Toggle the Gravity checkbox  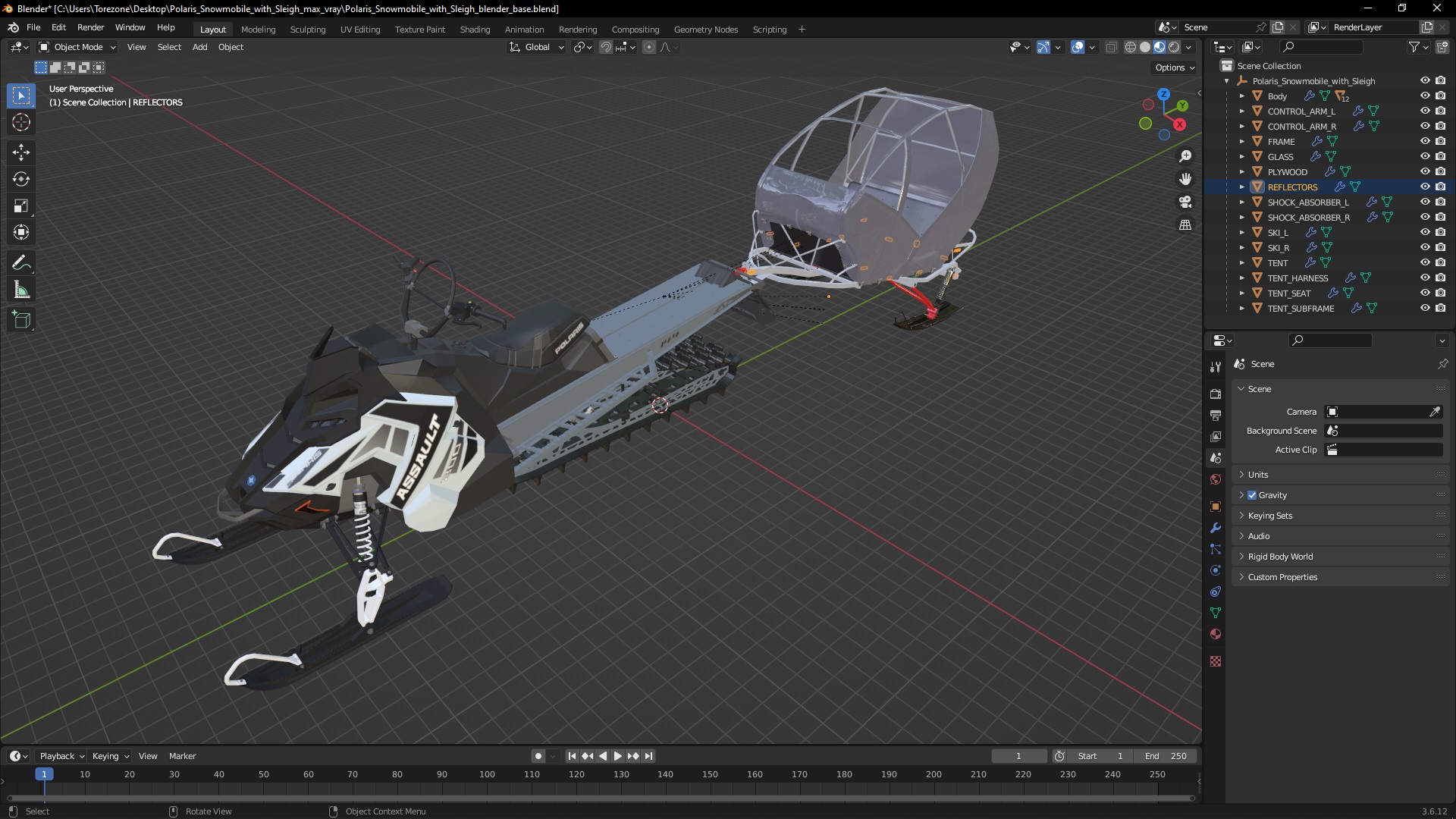coord(1252,495)
